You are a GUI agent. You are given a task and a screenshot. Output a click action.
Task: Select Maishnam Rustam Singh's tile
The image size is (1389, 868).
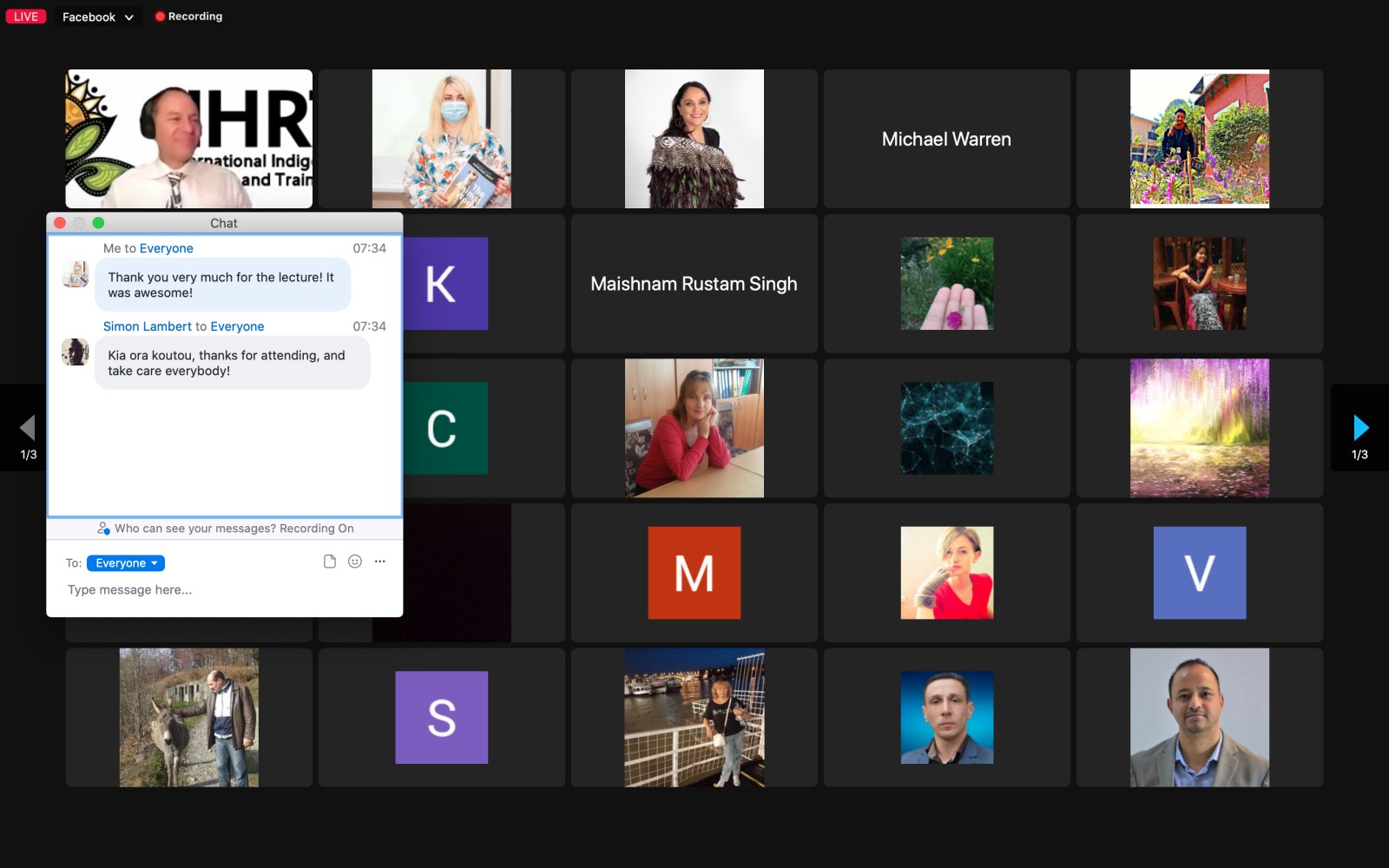694,284
